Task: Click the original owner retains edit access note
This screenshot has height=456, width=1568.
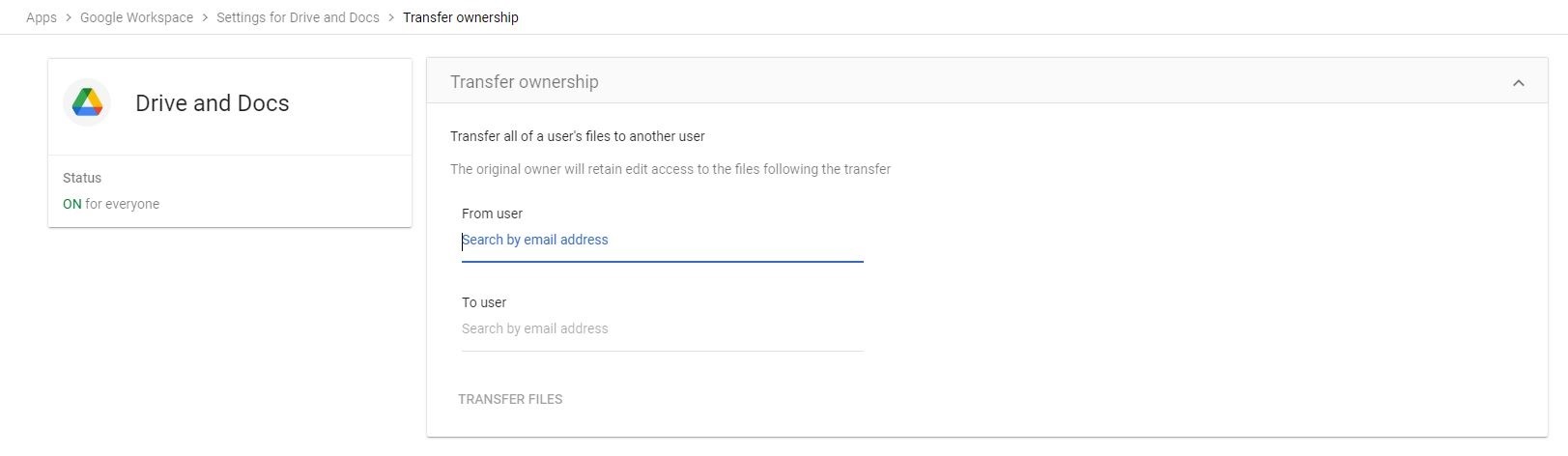Action: coord(670,169)
